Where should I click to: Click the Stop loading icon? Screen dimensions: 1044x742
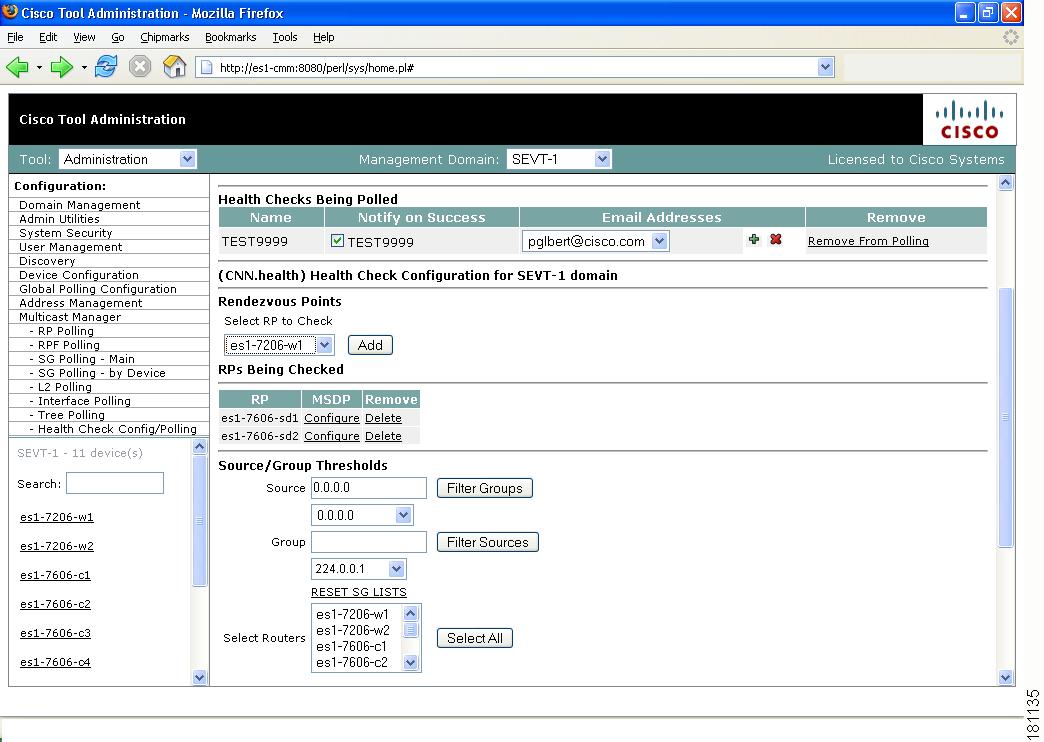tap(140, 67)
